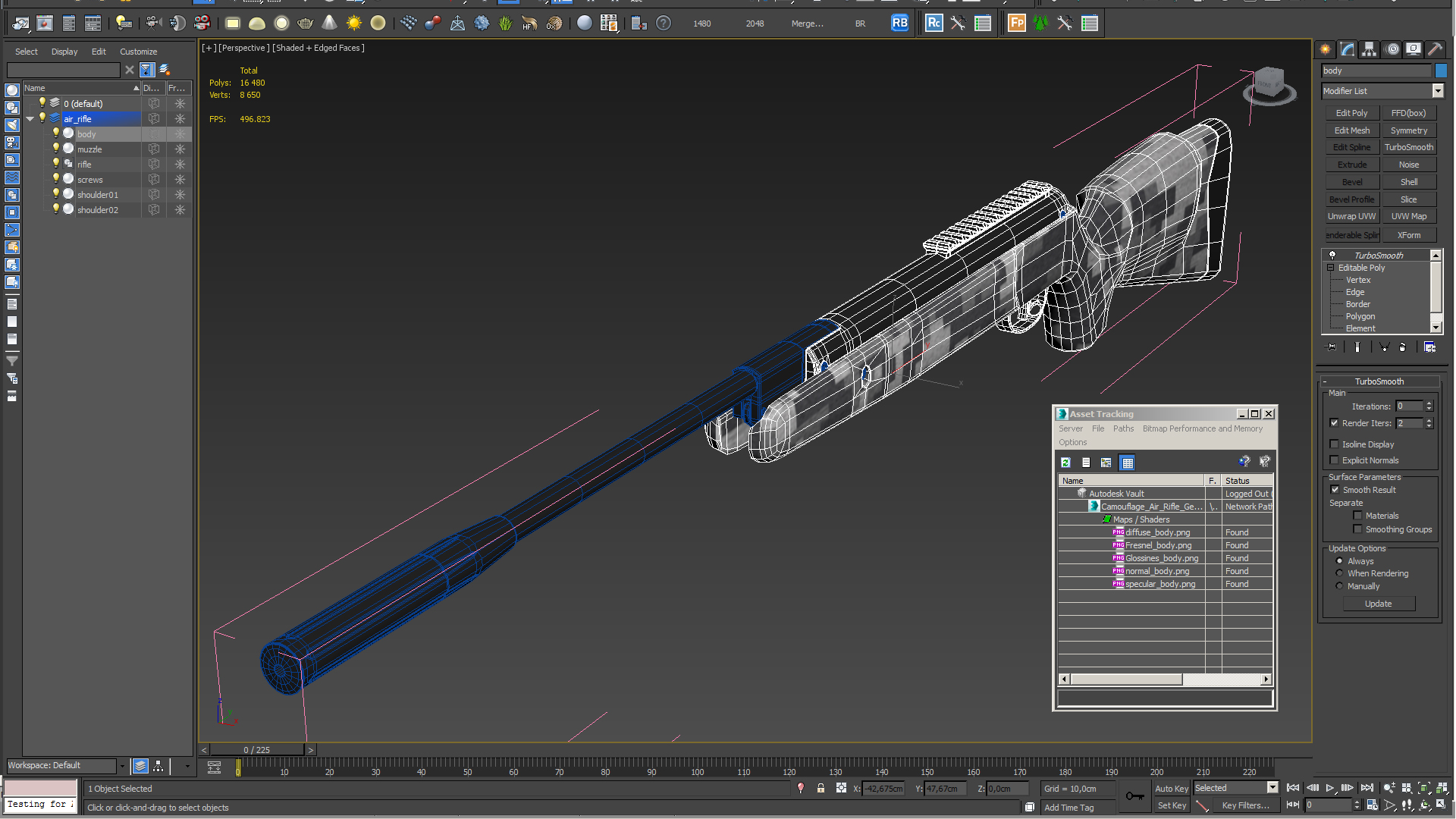Screen dimensions: 1456x819
Task: Open the Paths menu in Asset Tracking
Action: coord(1123,428)
